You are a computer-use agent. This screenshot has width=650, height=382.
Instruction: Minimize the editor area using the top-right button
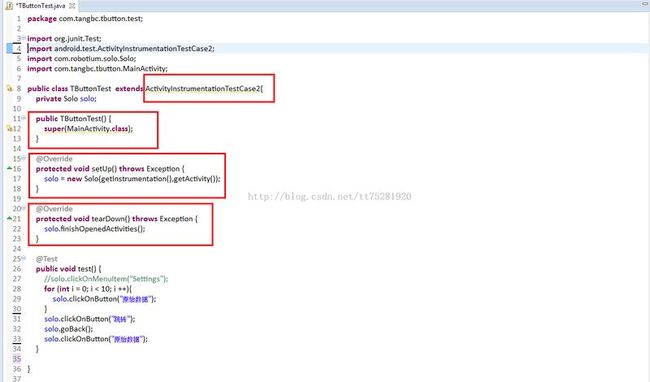pyautogui.click(x=645, y=3)
